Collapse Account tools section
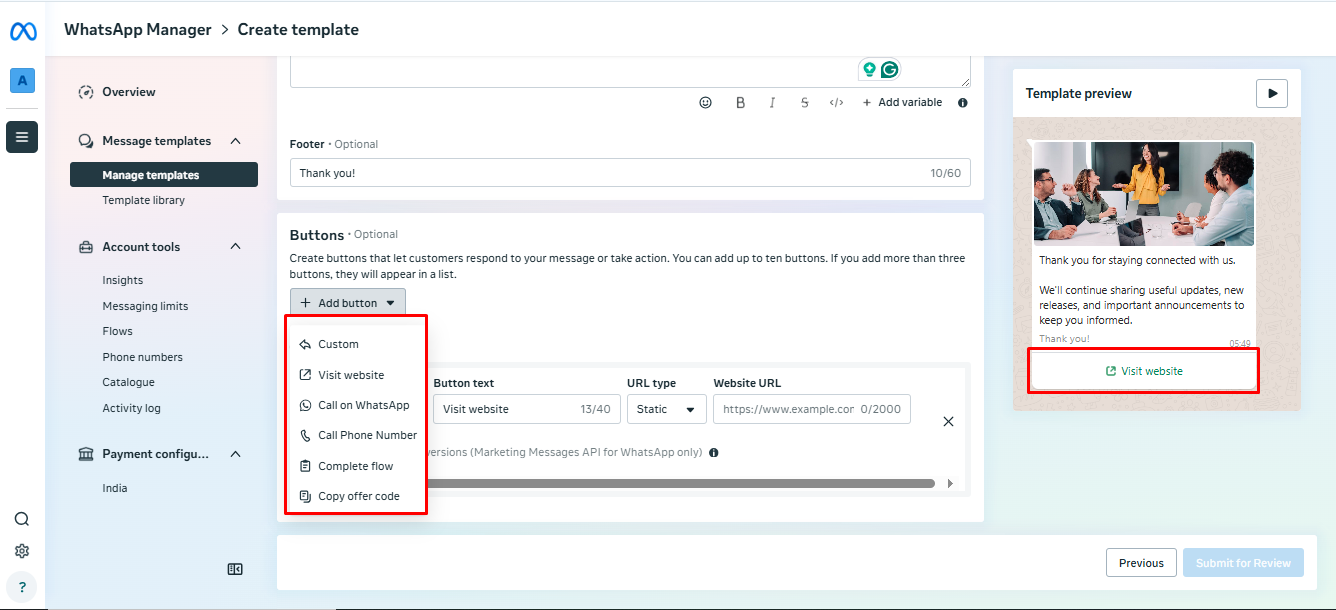1336x610 pixels. point(235,246)
